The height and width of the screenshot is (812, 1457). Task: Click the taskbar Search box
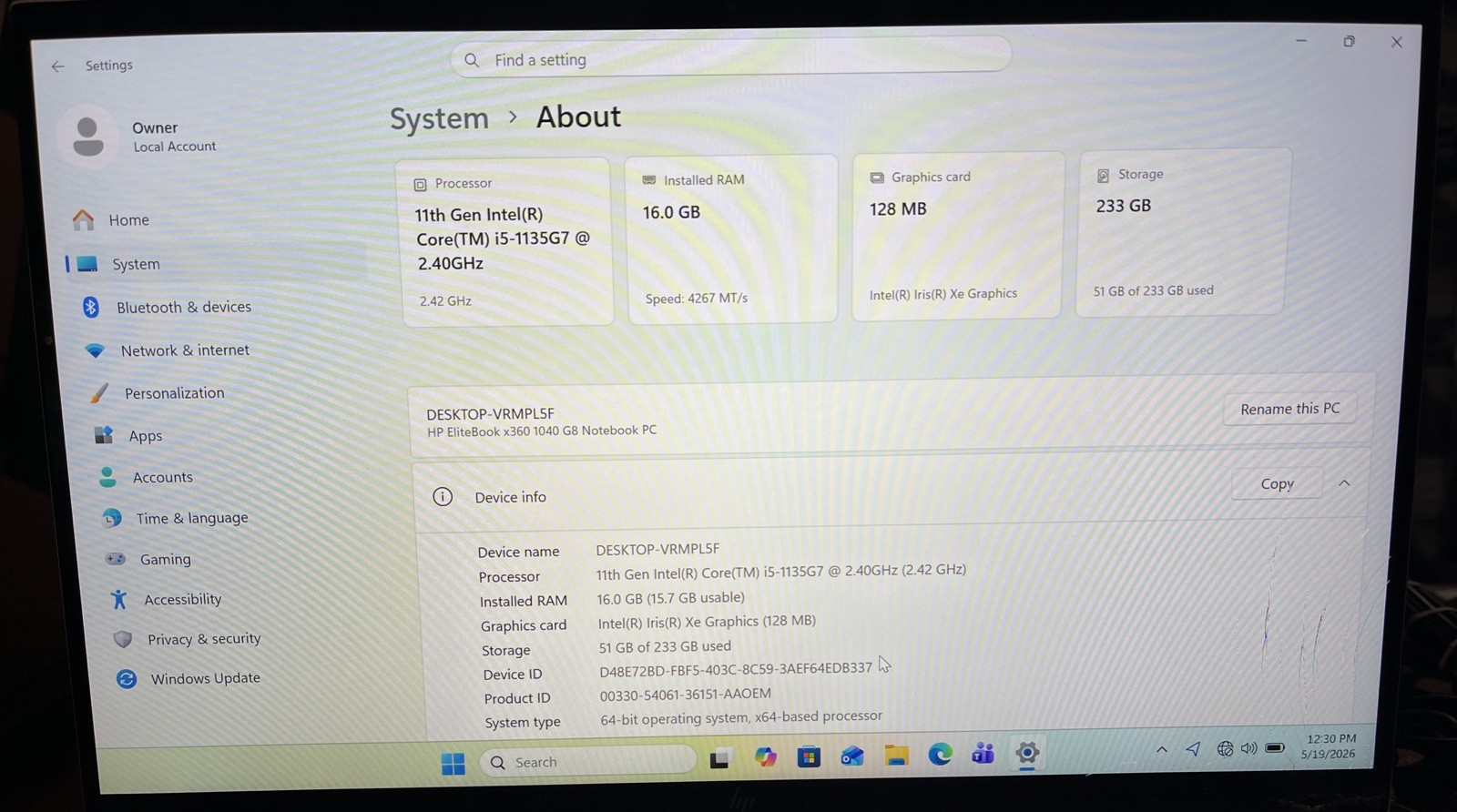589,762
